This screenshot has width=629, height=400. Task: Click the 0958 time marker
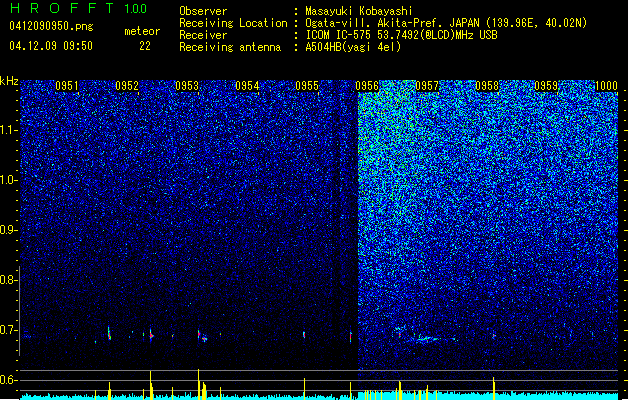click(487, 86)
